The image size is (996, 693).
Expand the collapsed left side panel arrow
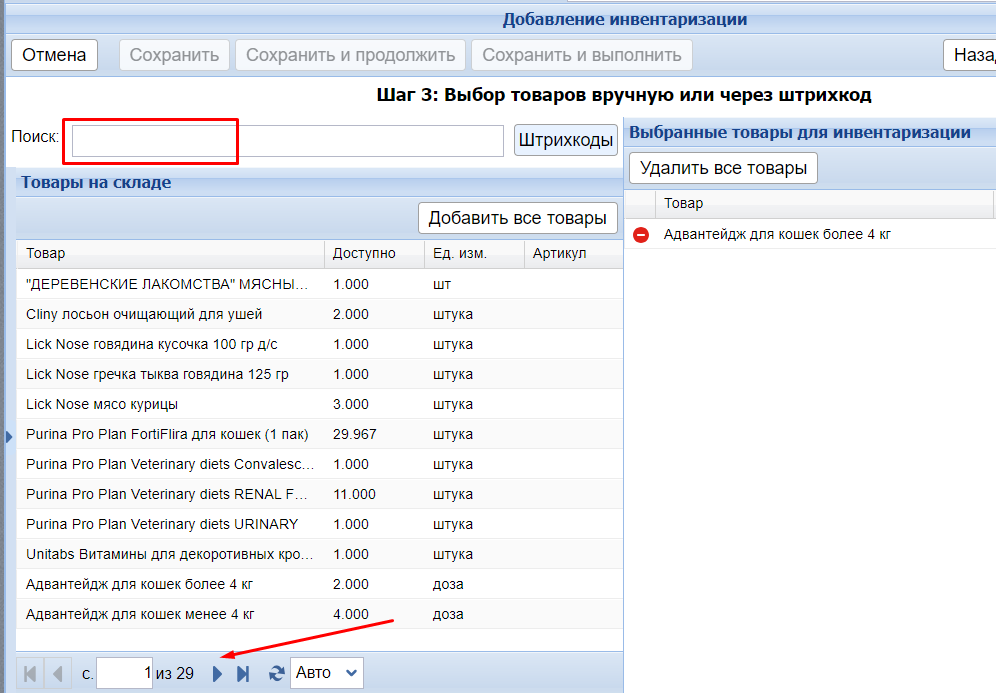coord(8,435)
